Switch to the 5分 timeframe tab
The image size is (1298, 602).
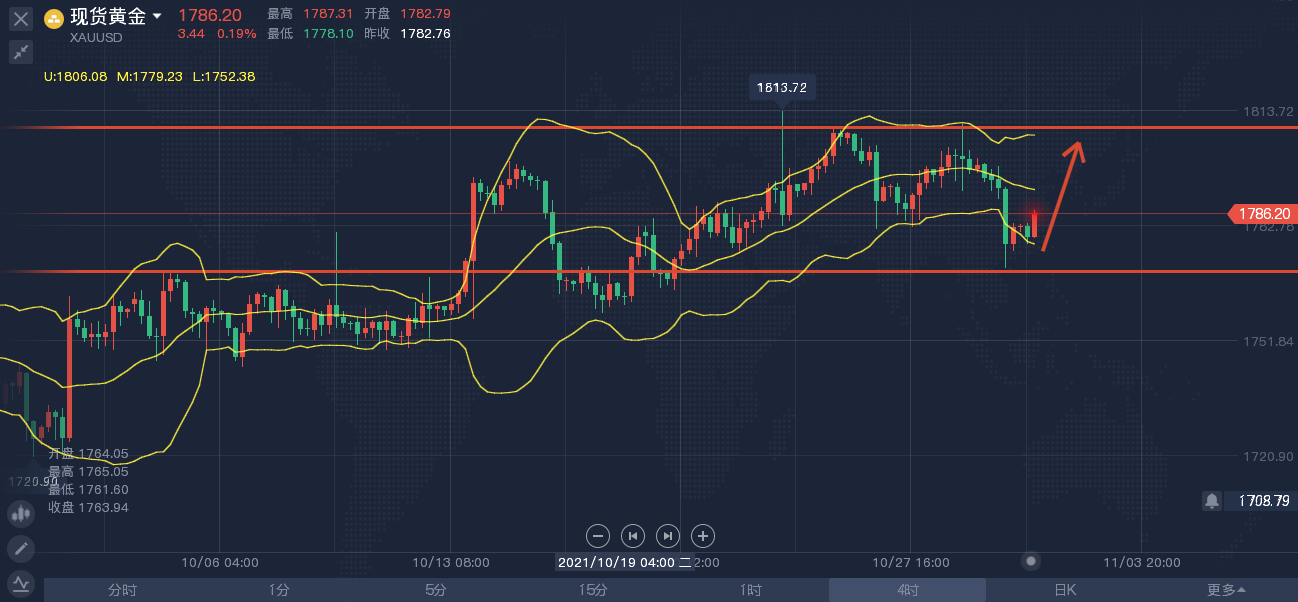pyautogui.click(x=436, y=590)
